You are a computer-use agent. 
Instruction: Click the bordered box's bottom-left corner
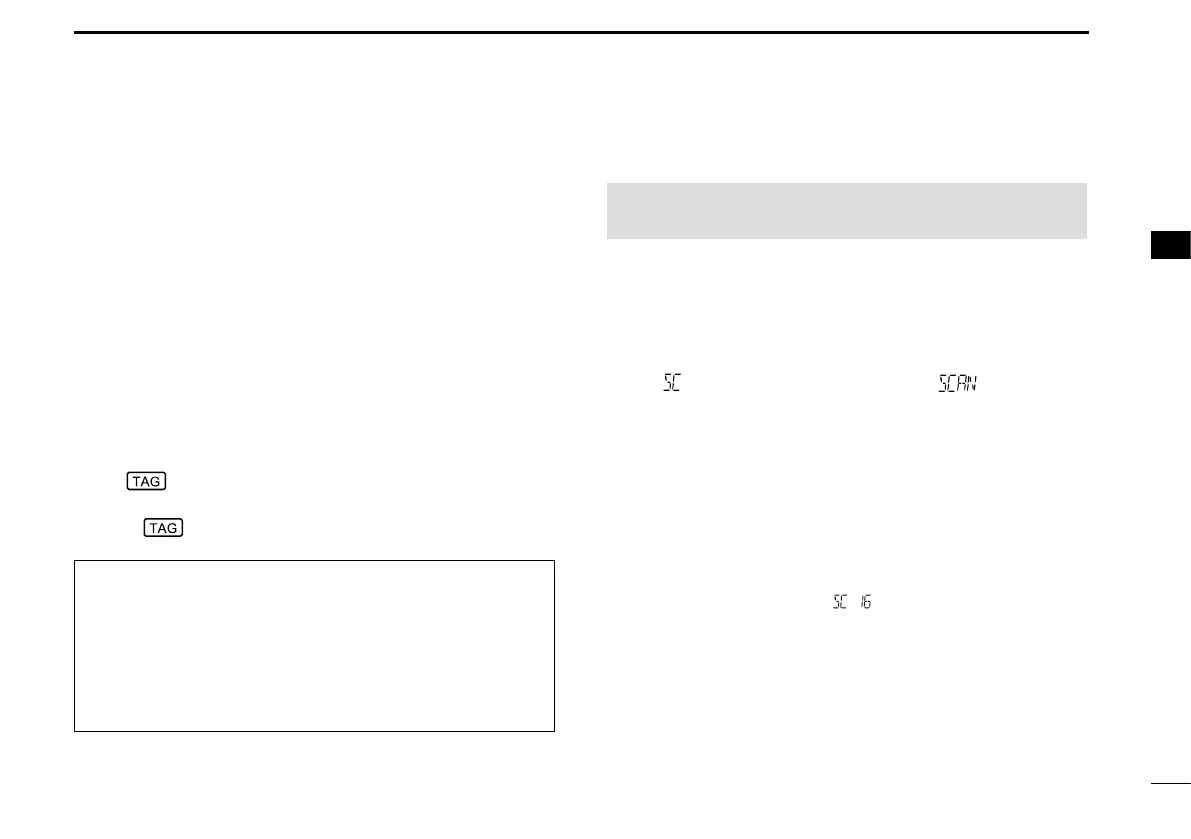[75, 731]
